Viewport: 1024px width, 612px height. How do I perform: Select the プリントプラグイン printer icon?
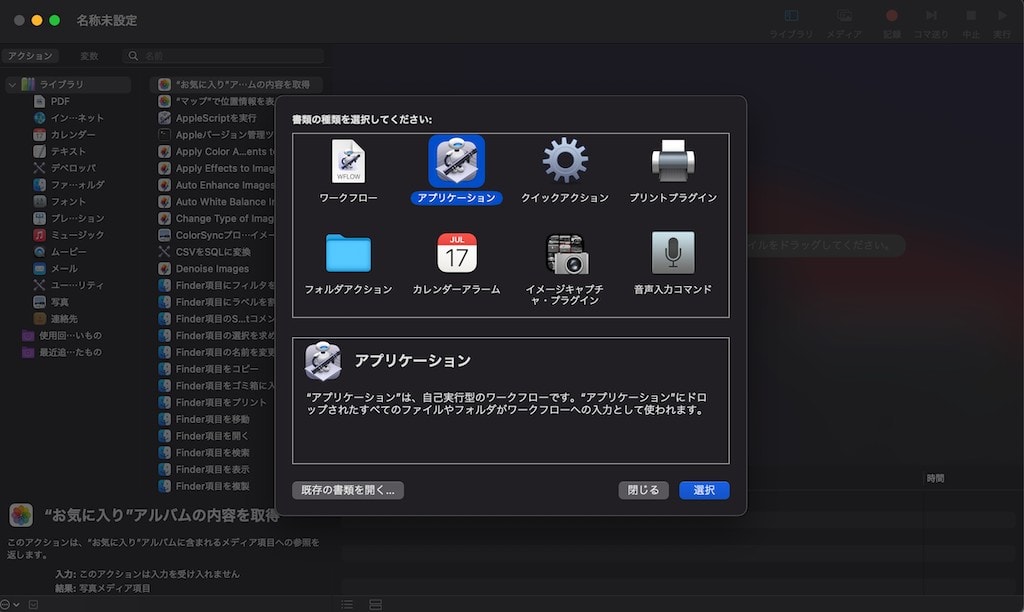pyautogui.click(x=673, y=162)
